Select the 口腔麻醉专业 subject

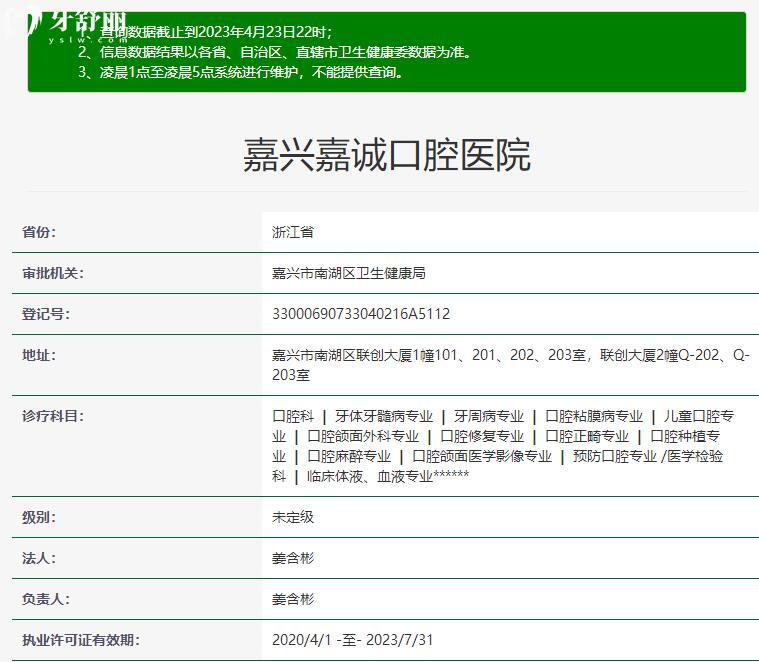[x=349, y=456]
